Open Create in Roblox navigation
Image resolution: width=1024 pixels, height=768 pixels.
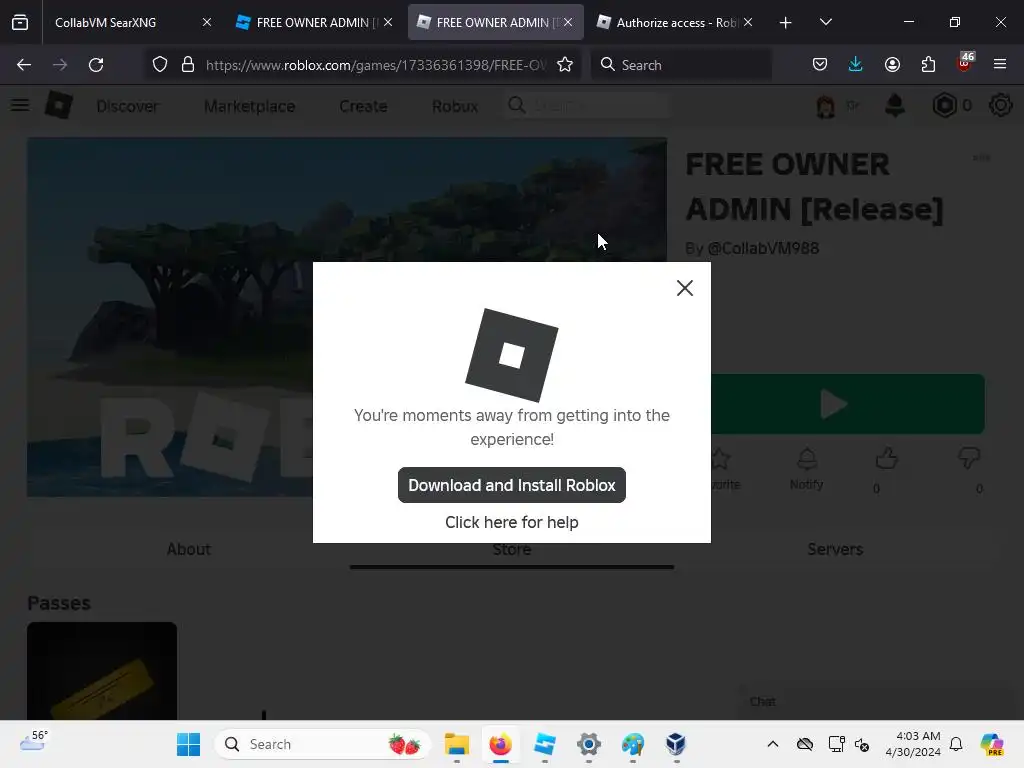(363, 106)
